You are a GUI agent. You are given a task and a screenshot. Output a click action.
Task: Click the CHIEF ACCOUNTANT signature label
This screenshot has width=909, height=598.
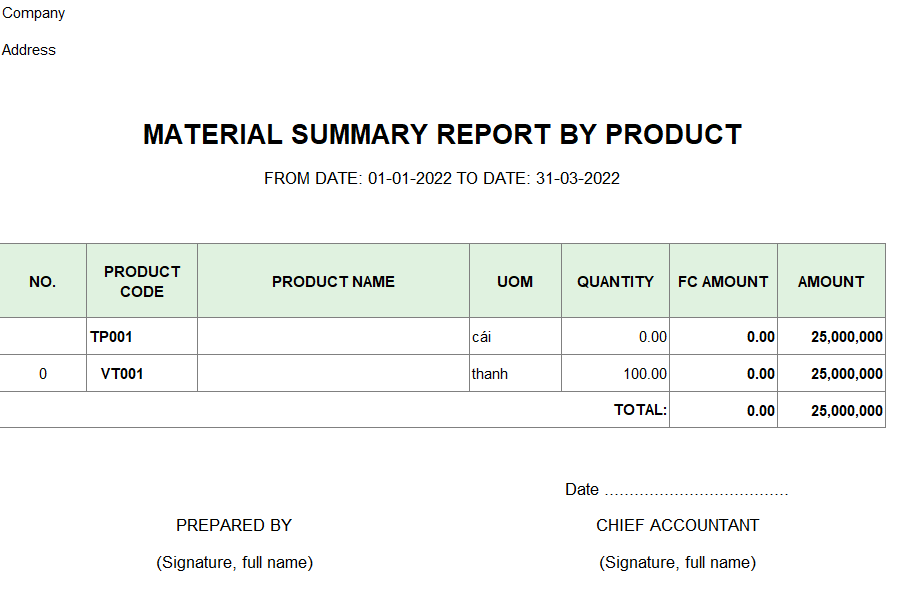pyautogui.click(x=678, y=525)
